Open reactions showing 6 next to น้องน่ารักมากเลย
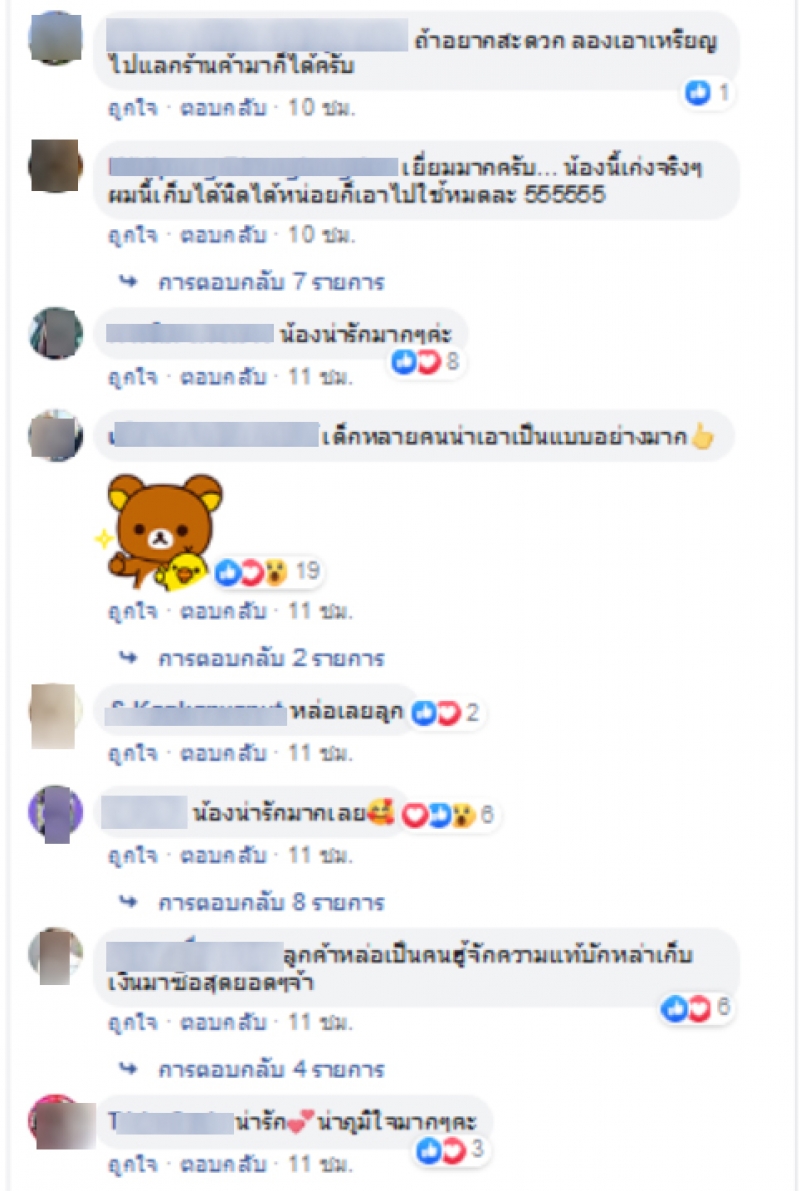The height and width of the screenshot is (1191, 800). pyautogui.click(x=448, y=815)
